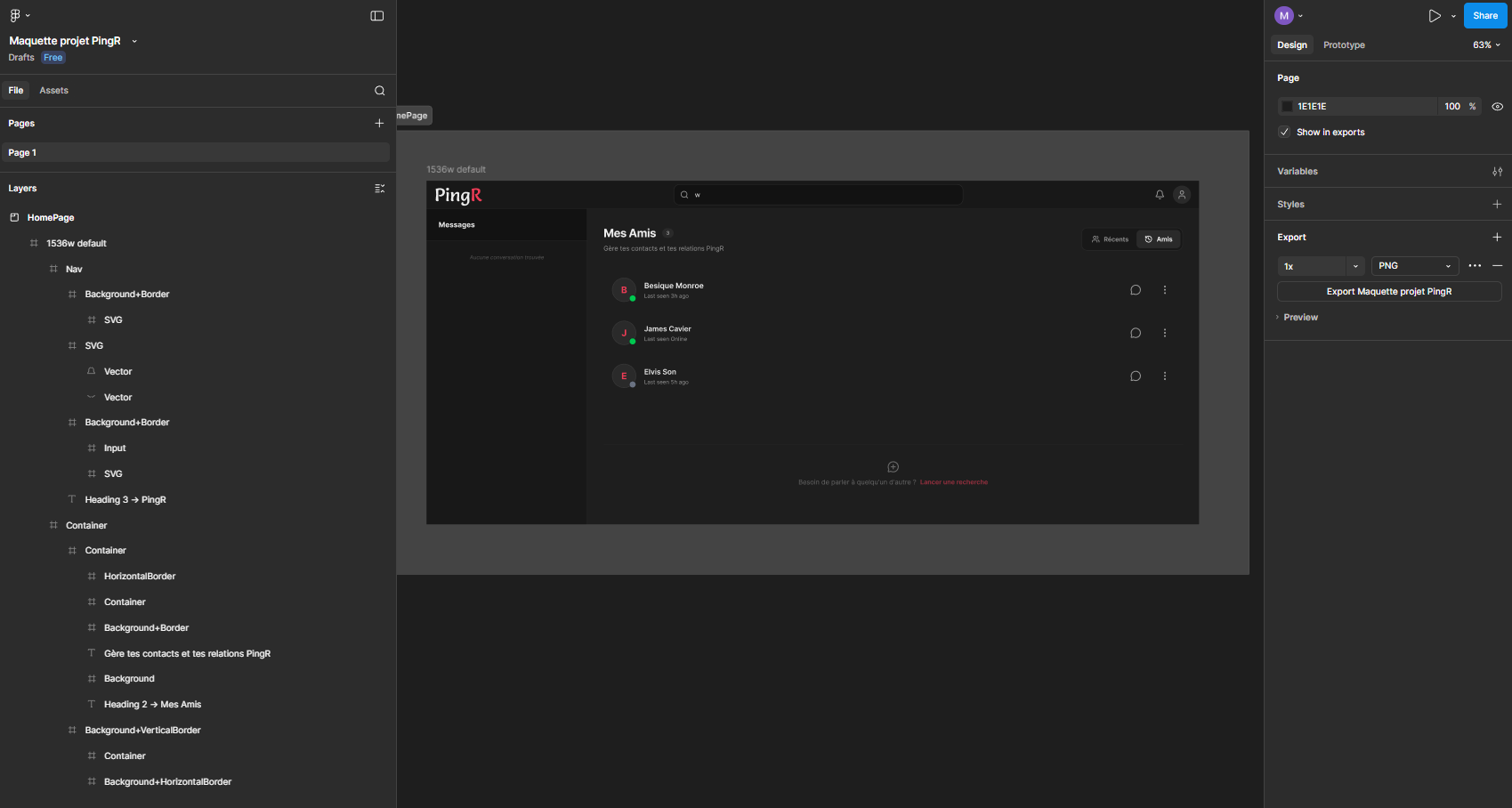This screenshot has width=1512, height=808.
Task: Open variables settings icon
Action: 1498,172
